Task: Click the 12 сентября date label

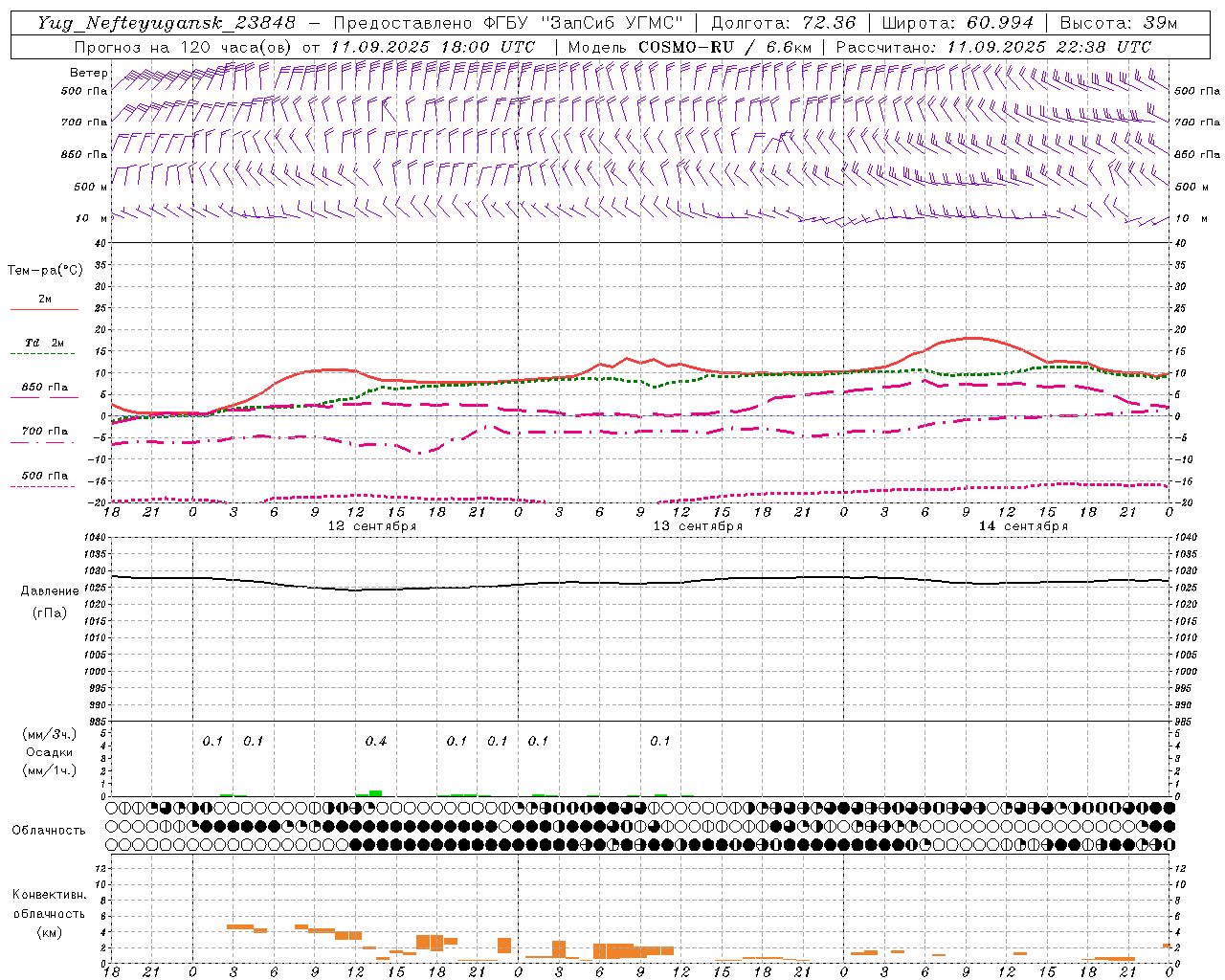Action: point(372,526)
